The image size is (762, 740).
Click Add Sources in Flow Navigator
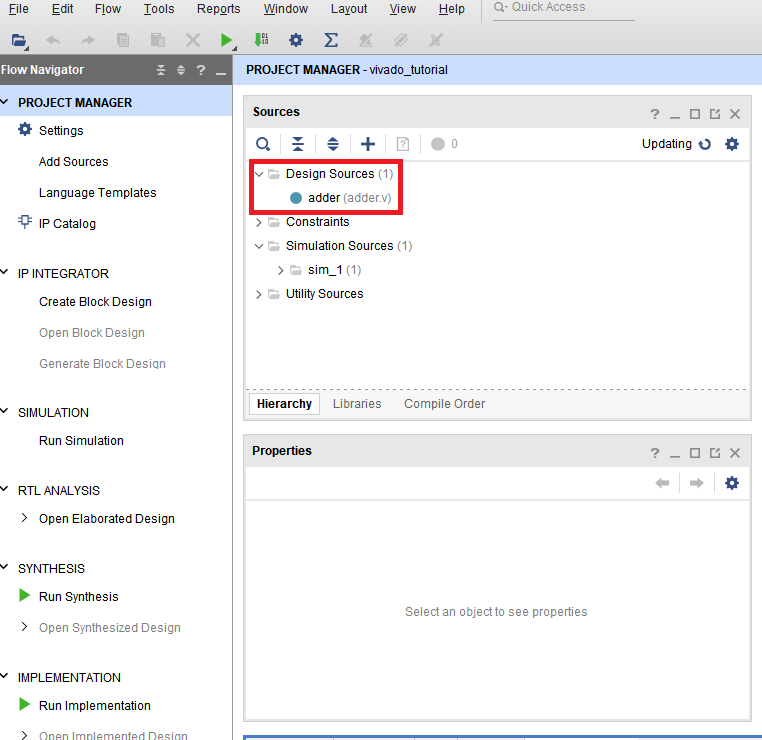73,162
